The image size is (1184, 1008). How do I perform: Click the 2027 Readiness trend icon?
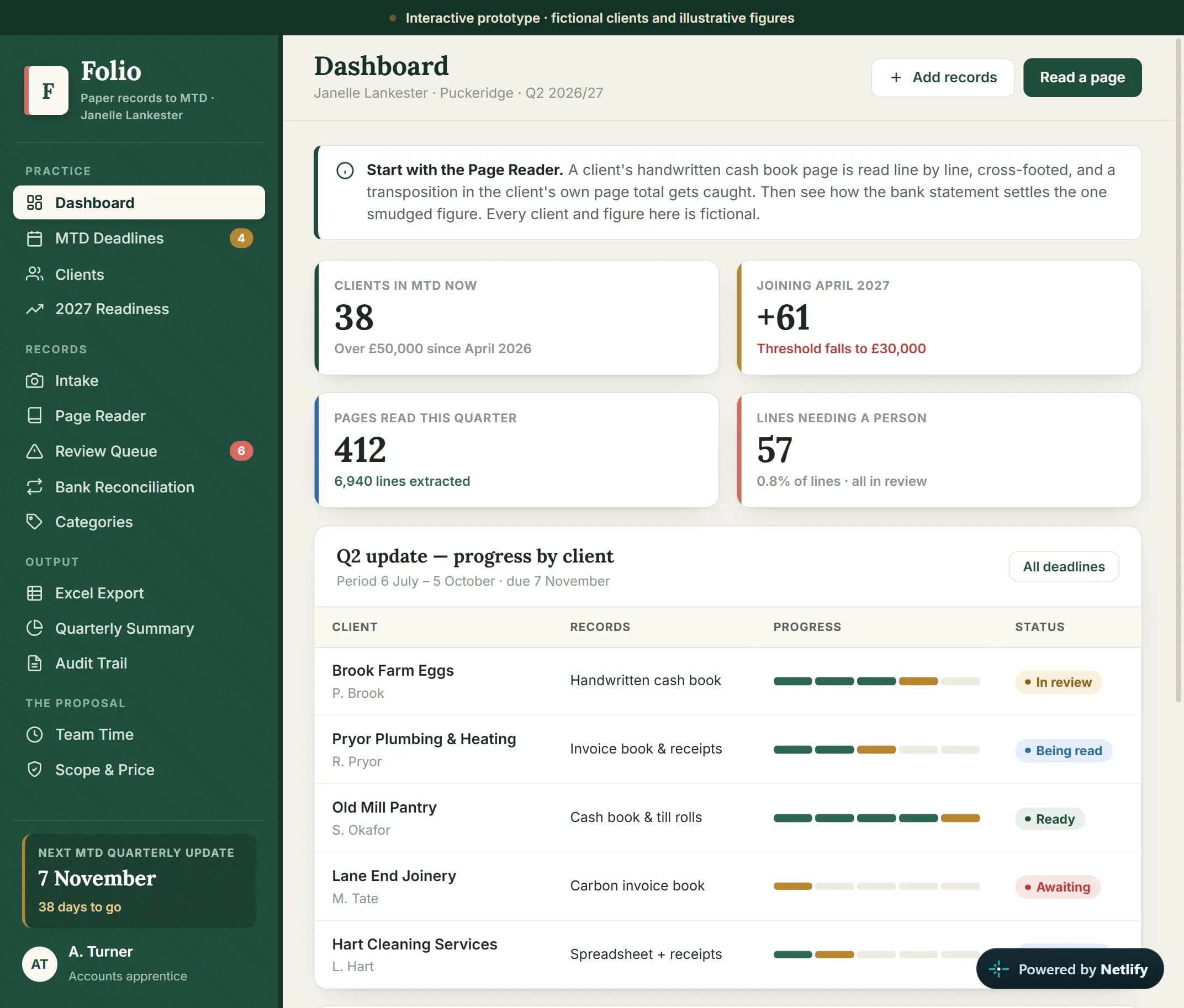point(34,309)
